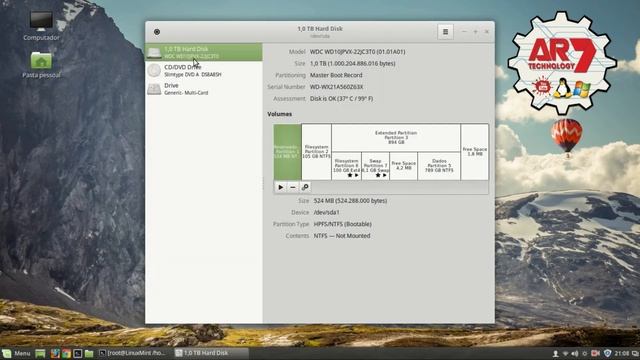Close the Disks window

[x=487, y=32]
